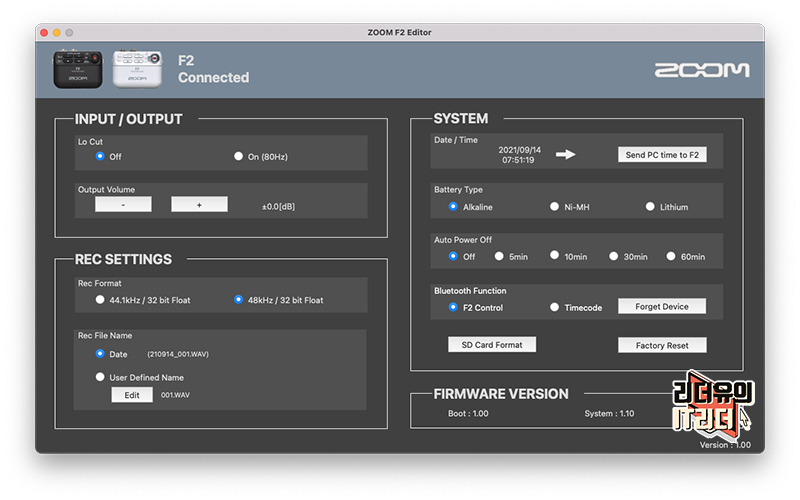Click the (210914_001.WAV) file name example
This screenshot has width=800, height=500.
point(178,354)
